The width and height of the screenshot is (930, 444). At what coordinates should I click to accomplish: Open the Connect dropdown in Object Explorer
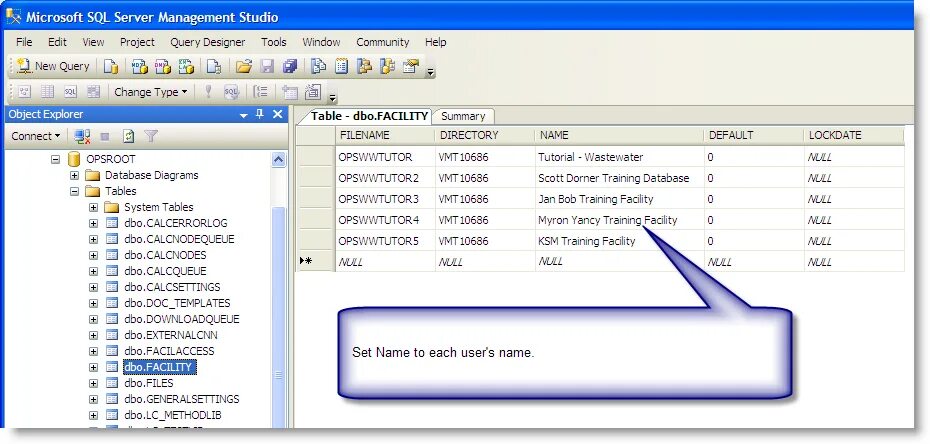pos(36,136)
